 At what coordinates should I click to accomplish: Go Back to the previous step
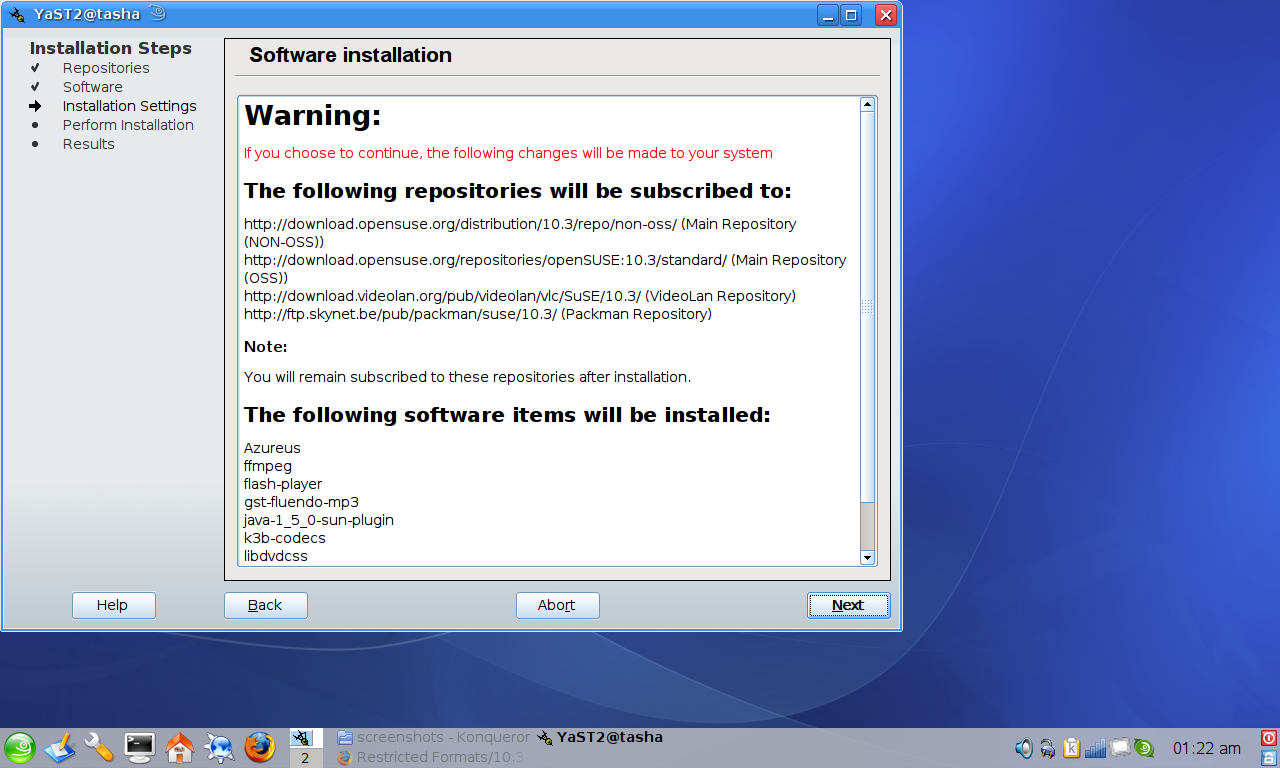[x=265, y=605]
